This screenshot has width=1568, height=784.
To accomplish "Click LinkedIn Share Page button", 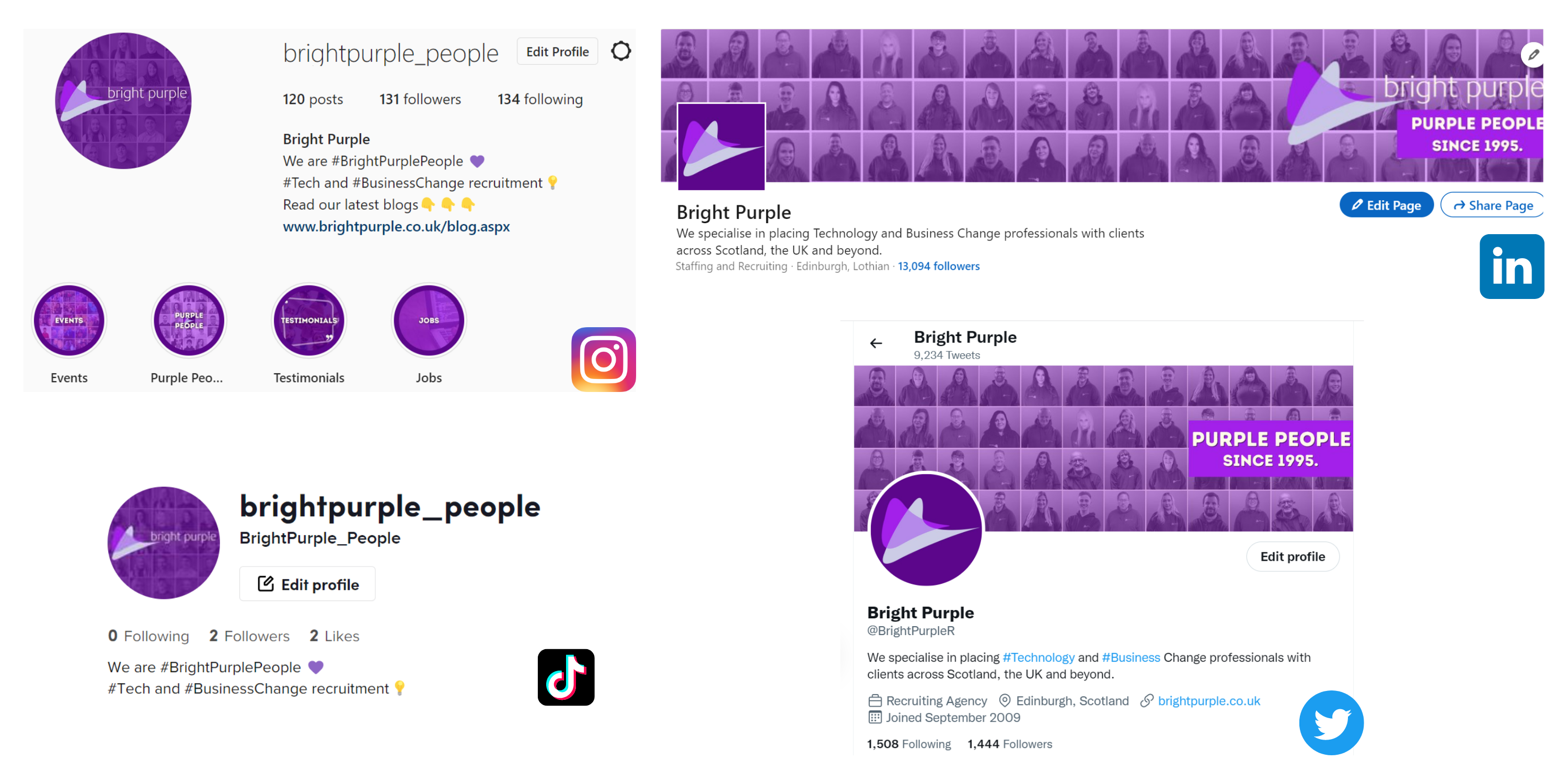I will 1493,205.
